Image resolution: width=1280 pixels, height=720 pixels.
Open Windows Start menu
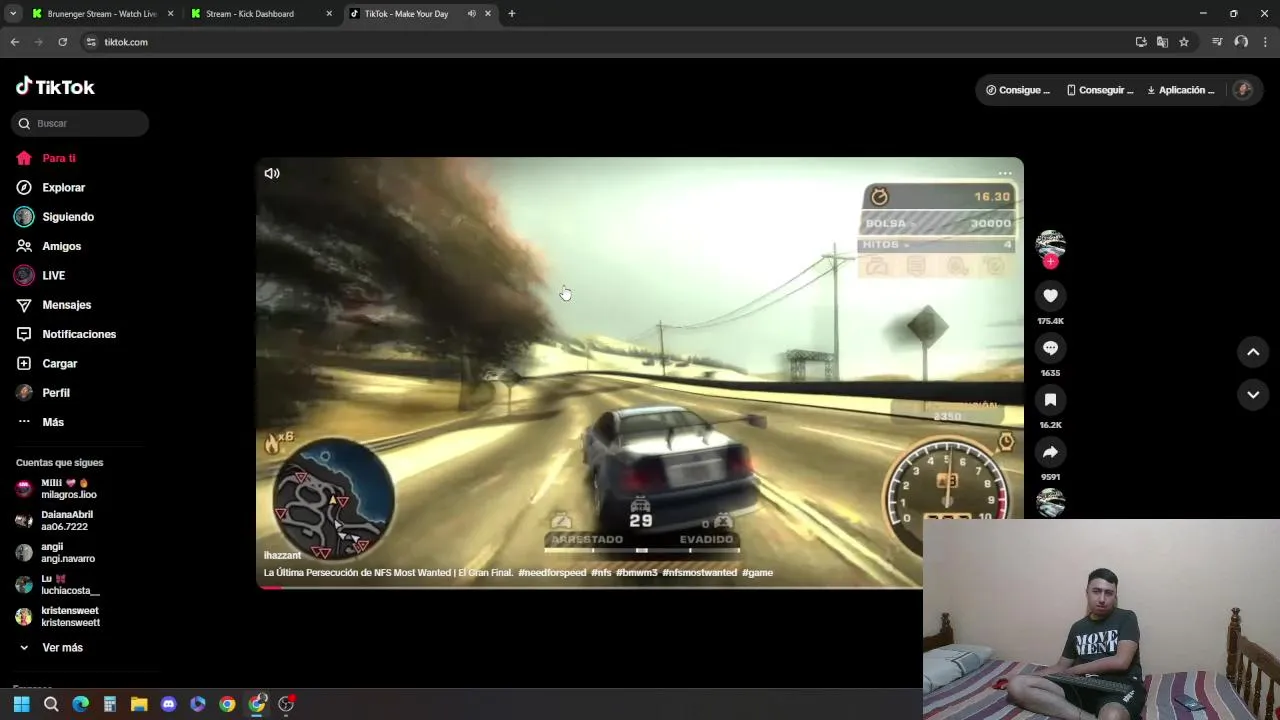21,704
